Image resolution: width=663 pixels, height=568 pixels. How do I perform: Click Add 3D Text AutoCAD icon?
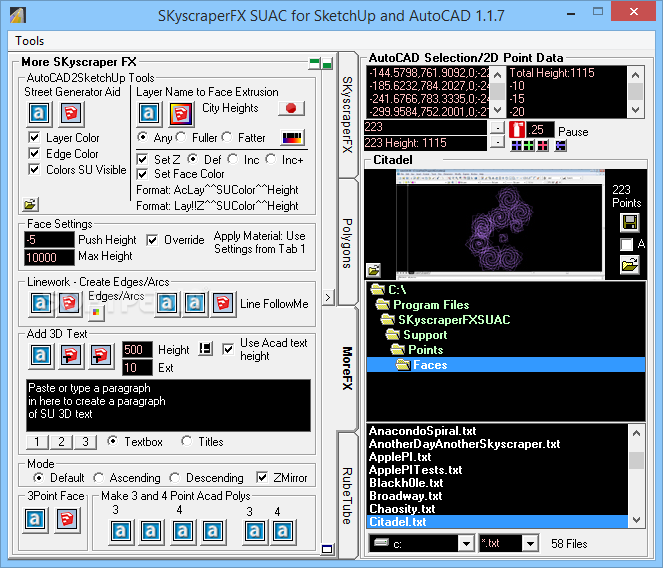(41, 355)
